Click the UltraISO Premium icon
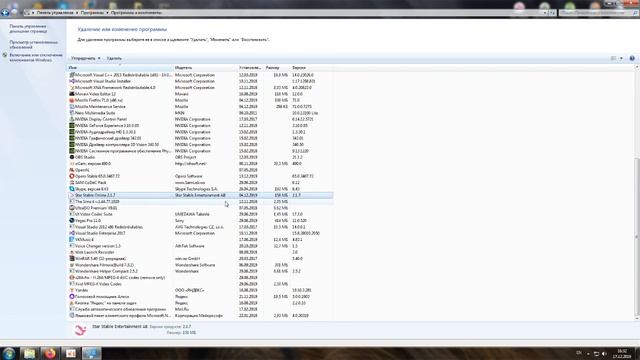This screenshot has height=360, width=640. [x=72, y=208]
